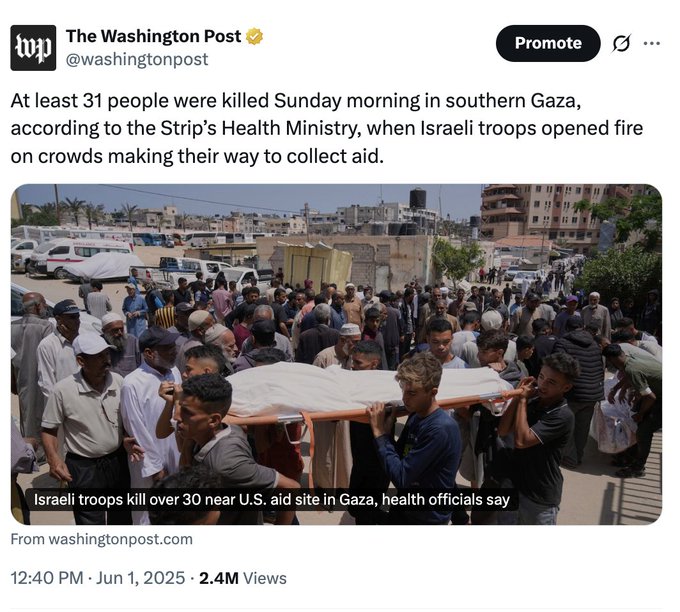
Task: Click the 12:40 PM timestamp
Action: [x=48, y=578]
